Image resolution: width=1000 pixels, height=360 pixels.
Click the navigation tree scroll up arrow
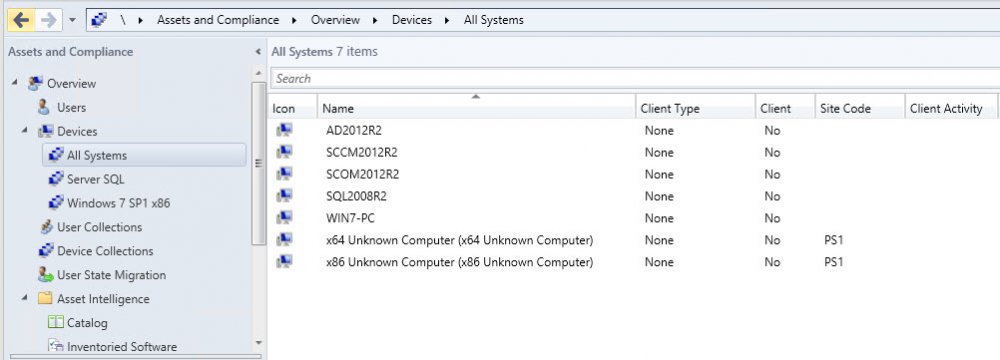click(258, 73)
